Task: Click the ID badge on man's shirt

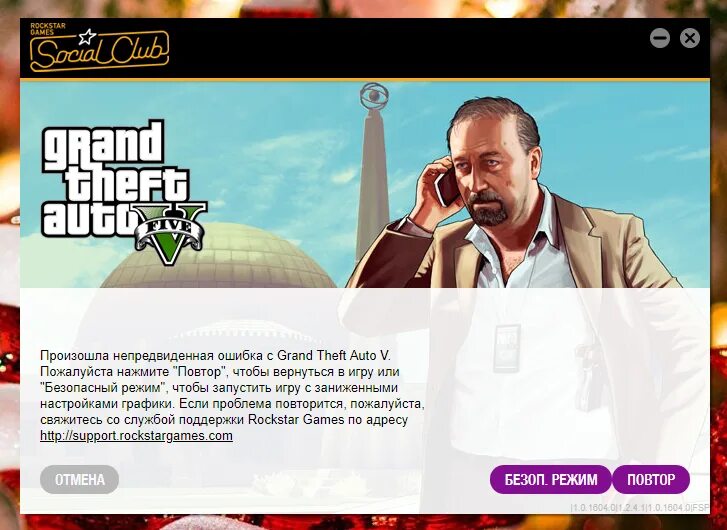Action: [507, 348]
